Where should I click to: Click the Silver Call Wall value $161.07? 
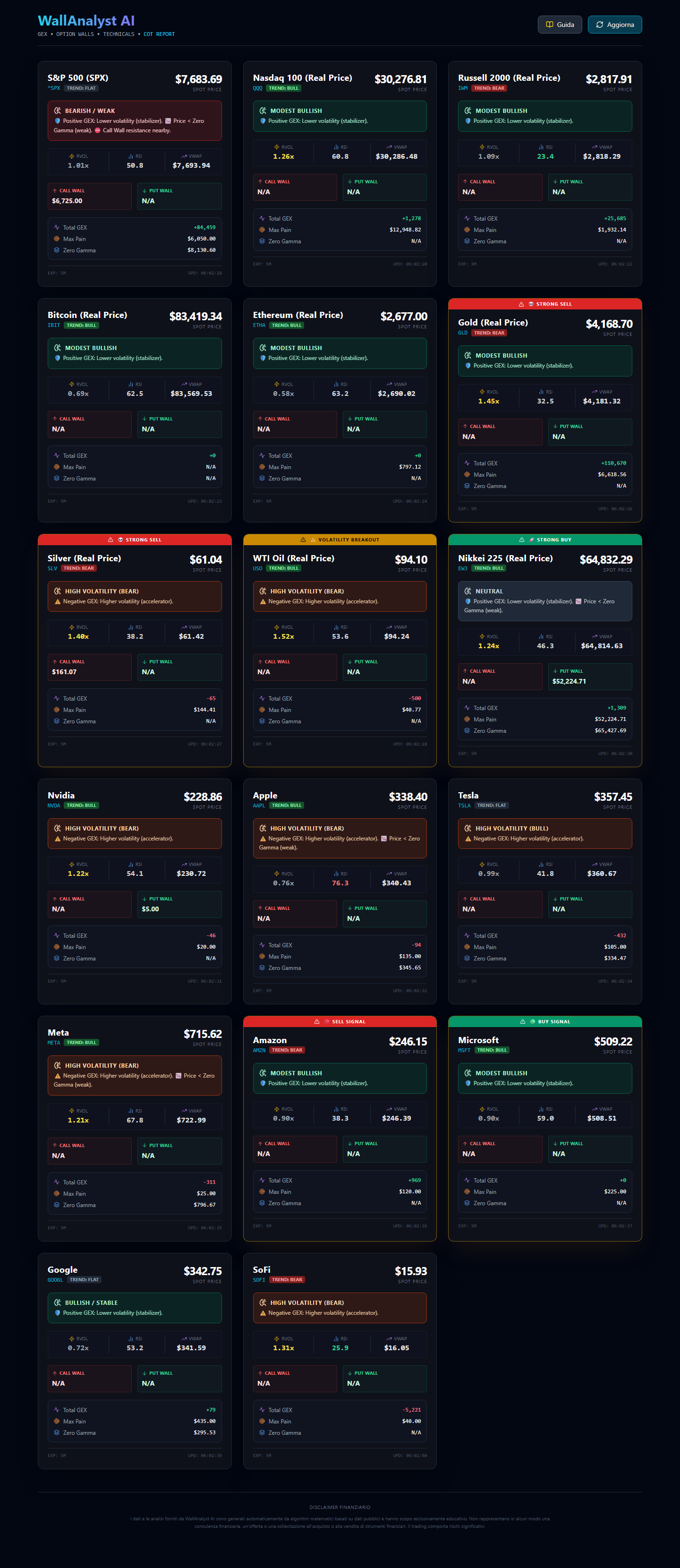tap(65, 672)
